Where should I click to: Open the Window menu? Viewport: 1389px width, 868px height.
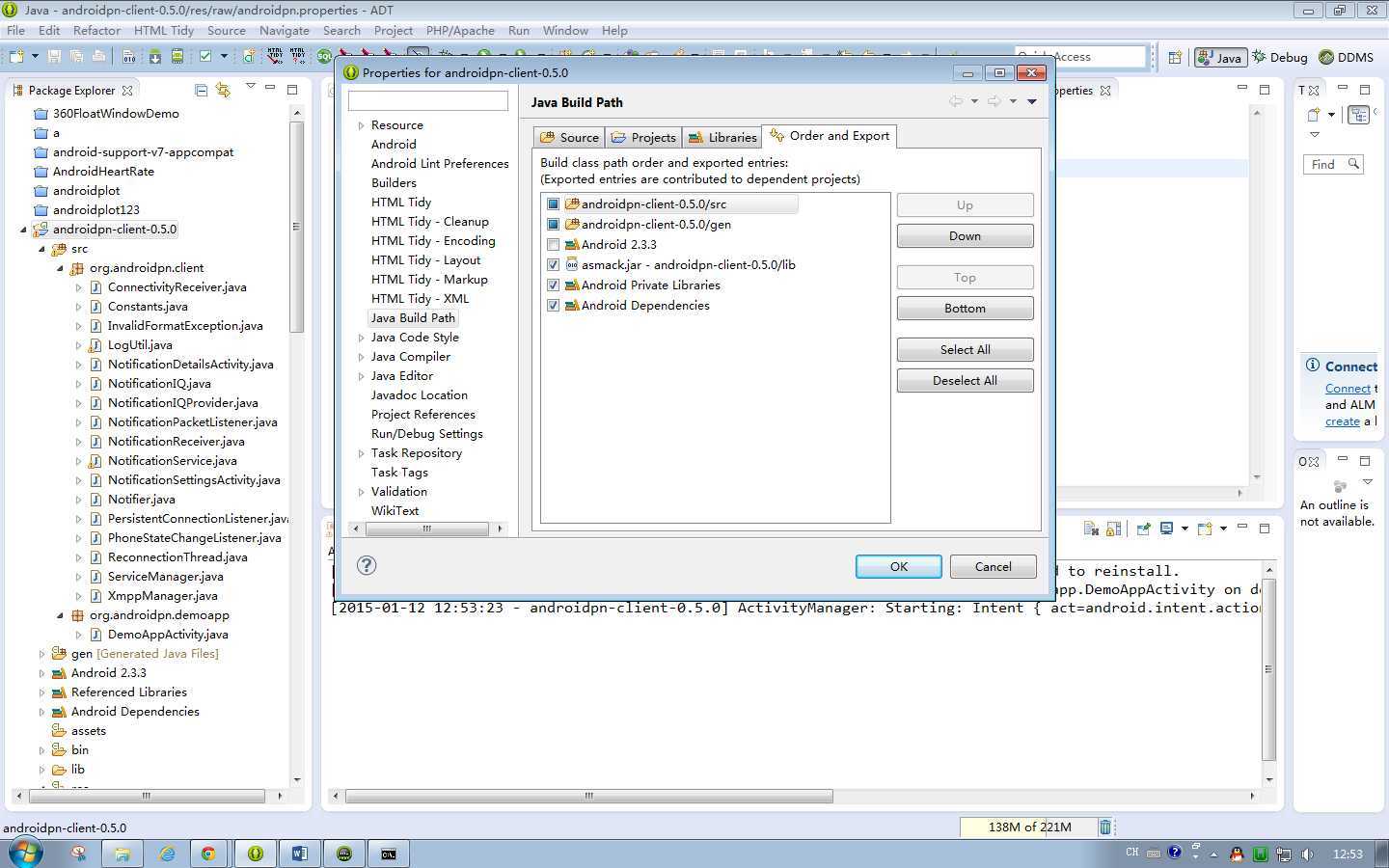click(x=565, y=30)
